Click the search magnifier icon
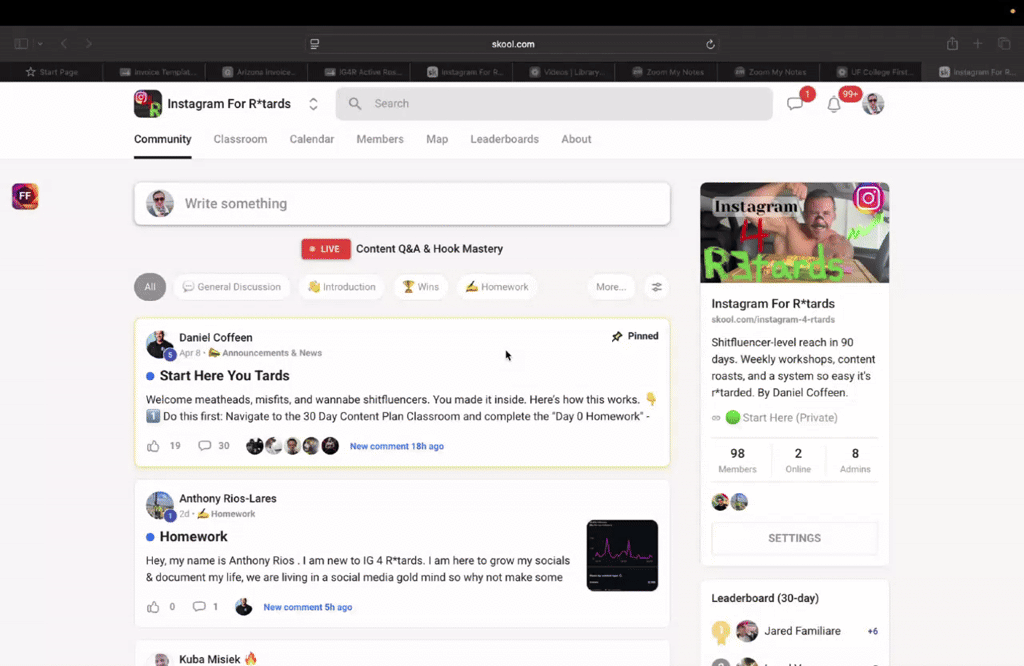Viewport: 1024px width, 666px height. point(355,103)
